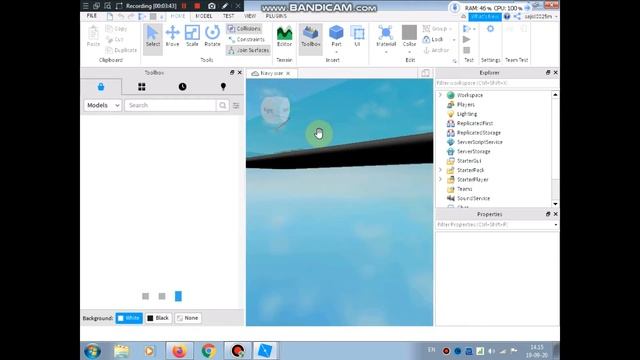This screenshot has height=360, width=640.
Task: Open the Filter Properties dropdown arrow
Action: click(x=556, y=225)
